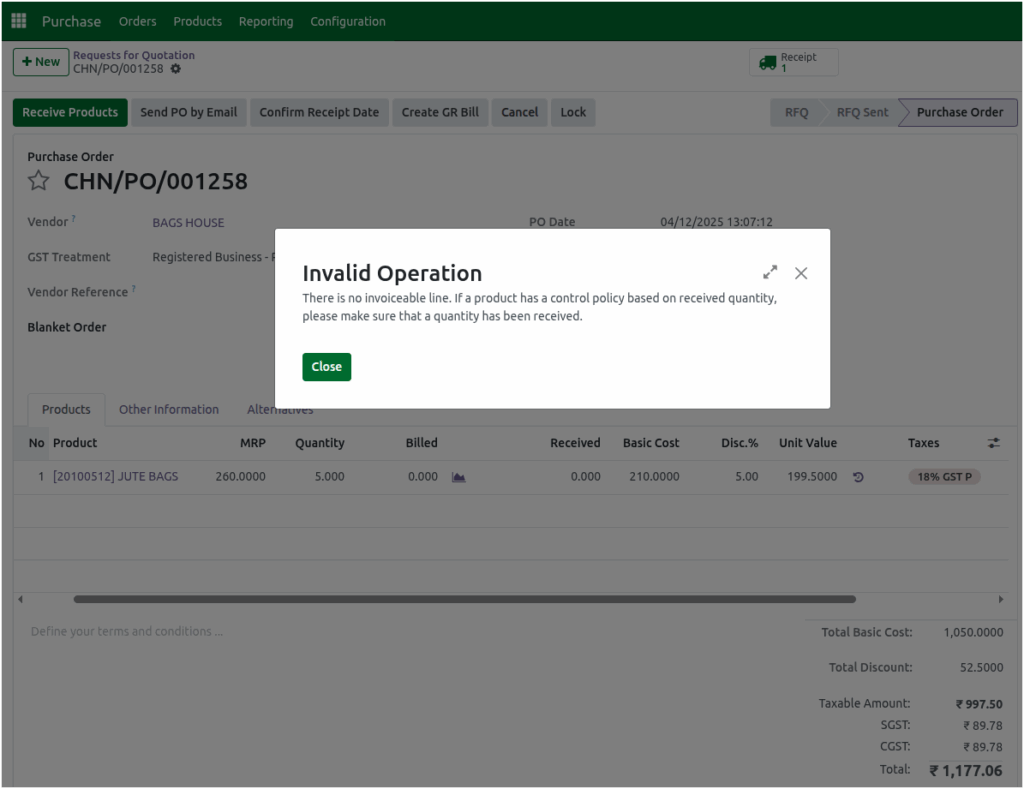Click the history revert icon next to Unit Value
This screenshot has width=1024, height=789.
(858, 477)
